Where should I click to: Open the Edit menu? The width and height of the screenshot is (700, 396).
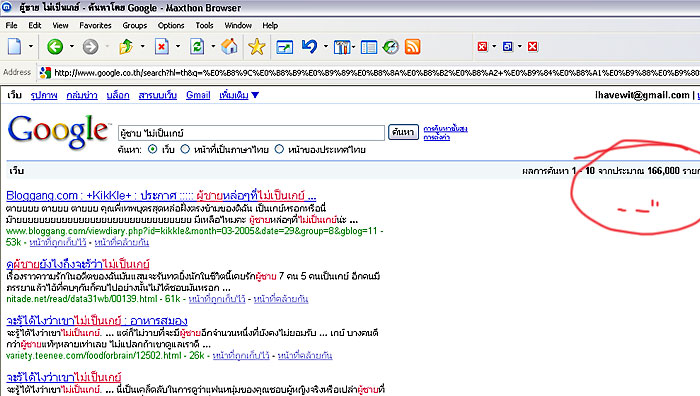[x=35, y=25]
